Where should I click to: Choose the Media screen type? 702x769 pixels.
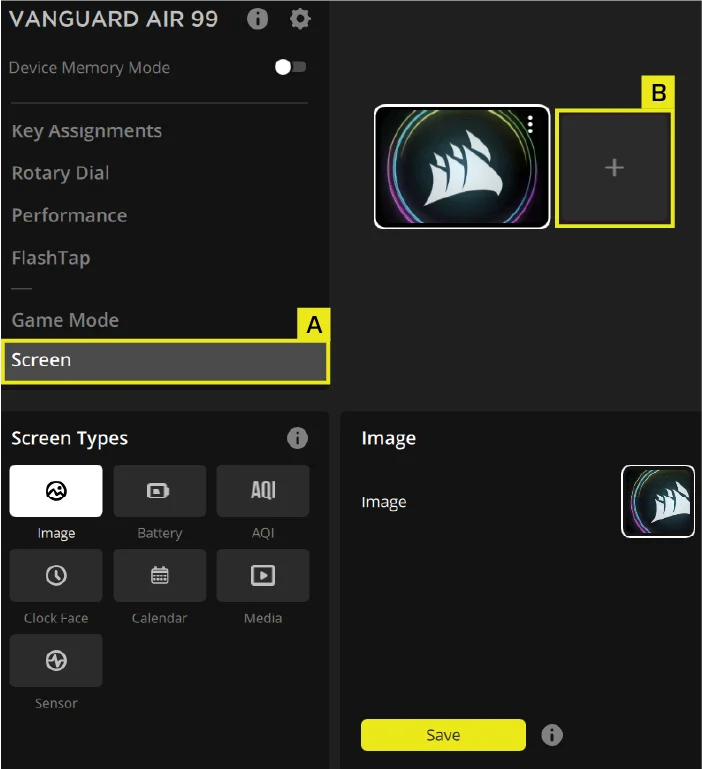[x=263, y=575]
